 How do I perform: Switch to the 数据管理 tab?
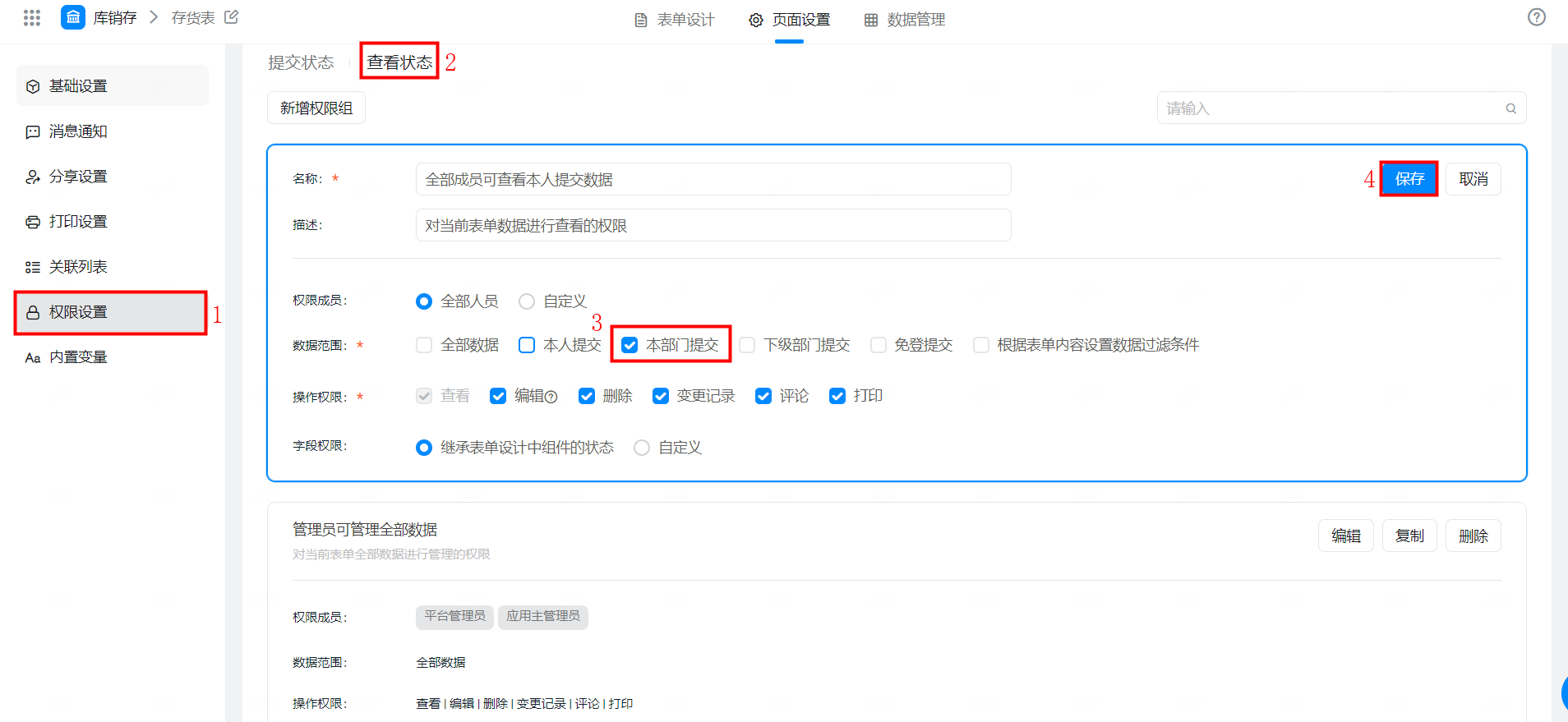pyautogui.click(x=905, y=20)
